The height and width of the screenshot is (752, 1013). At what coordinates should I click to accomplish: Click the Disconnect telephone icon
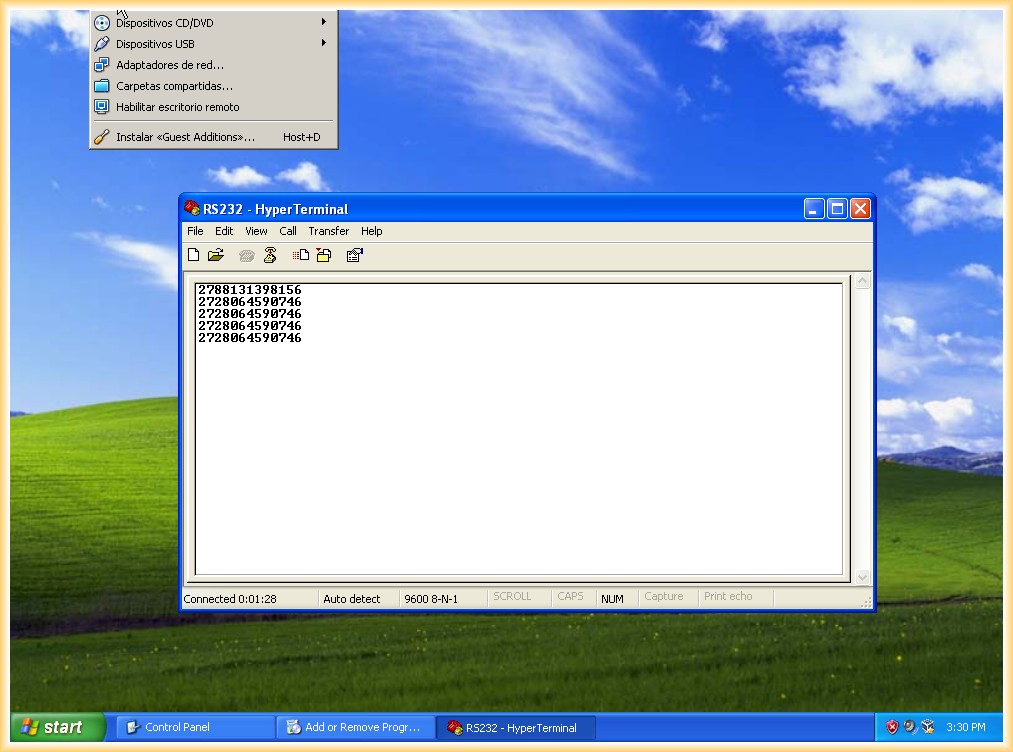coord(269,255)
